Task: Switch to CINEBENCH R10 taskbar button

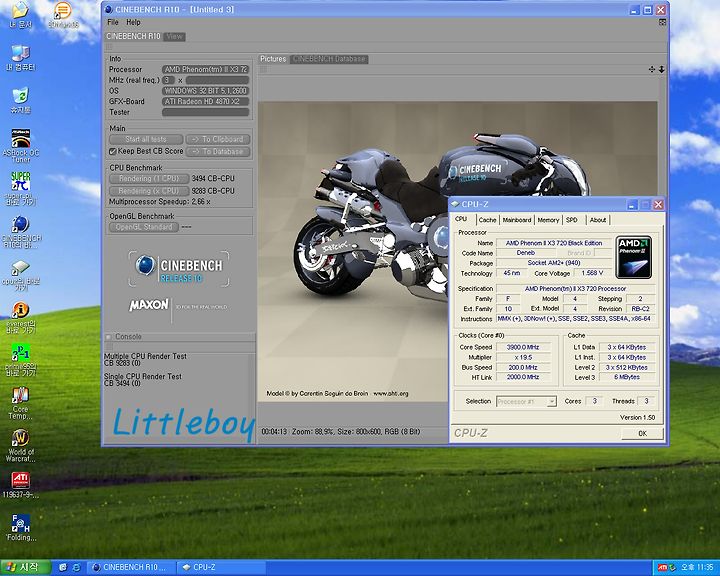Action: [131, 567]
